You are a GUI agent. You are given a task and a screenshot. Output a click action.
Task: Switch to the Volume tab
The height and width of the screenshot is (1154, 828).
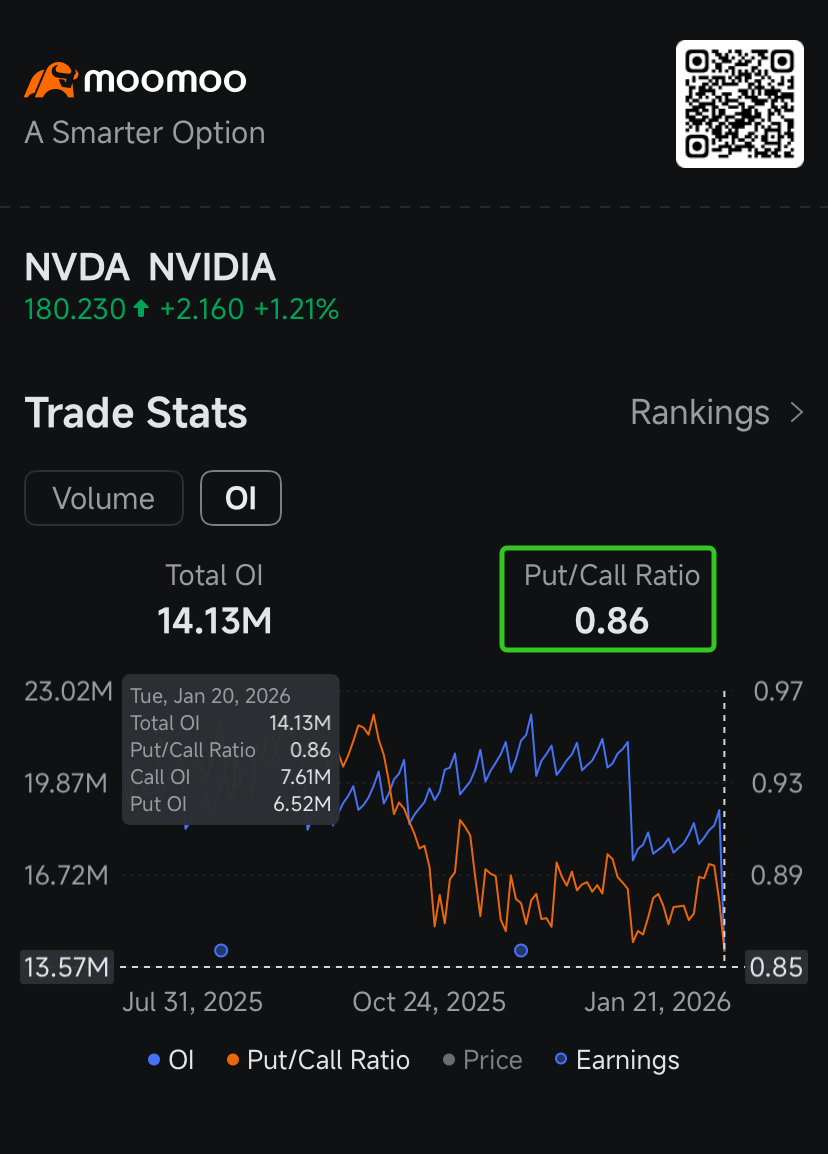click(x=104, y=498)
